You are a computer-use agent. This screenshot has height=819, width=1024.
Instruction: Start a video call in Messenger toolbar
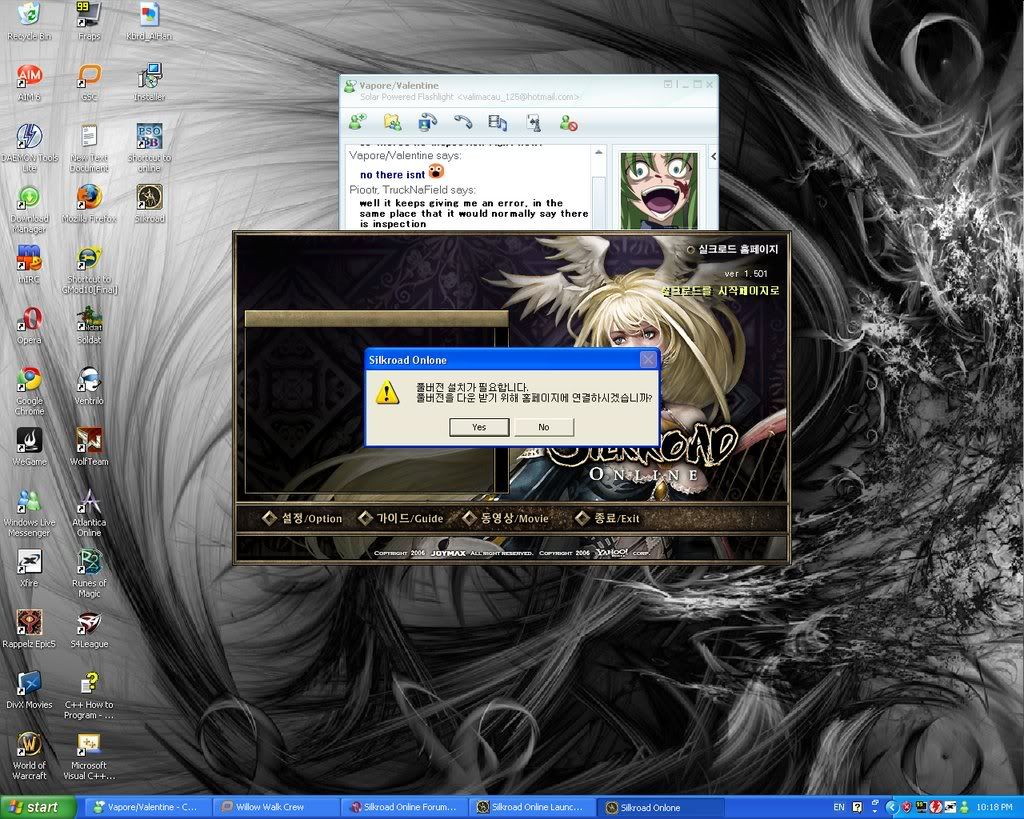tap(428, 122)
